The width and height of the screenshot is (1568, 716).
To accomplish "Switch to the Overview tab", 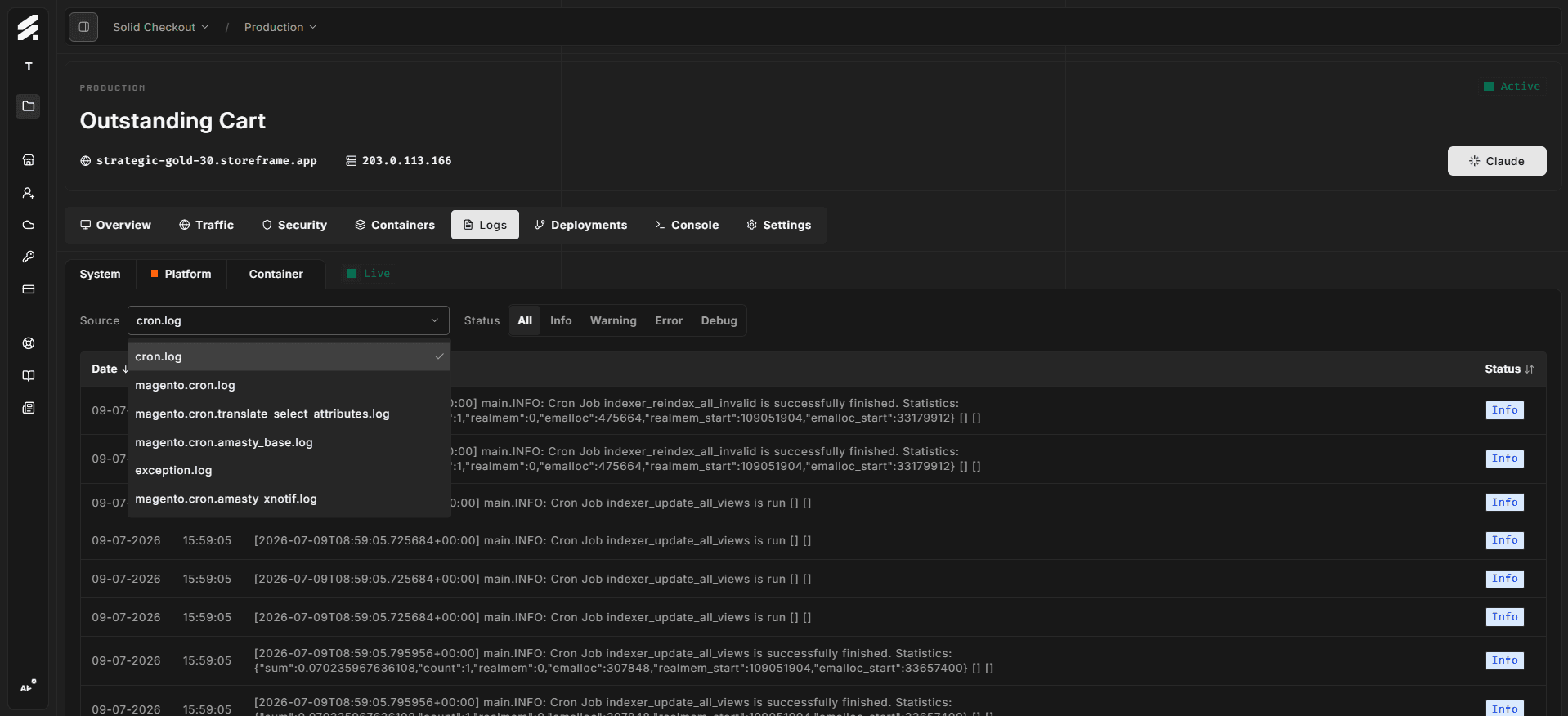I will point(115,225).
